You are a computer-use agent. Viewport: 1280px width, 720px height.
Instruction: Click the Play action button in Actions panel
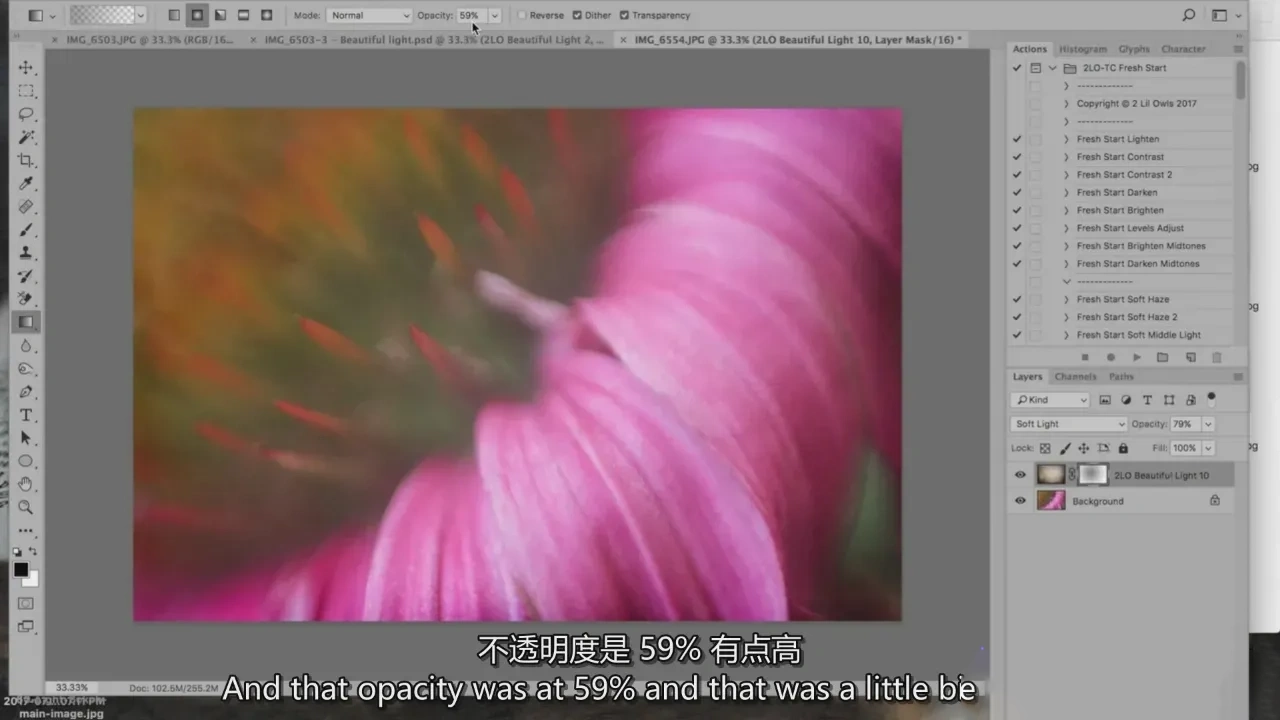pos(1137,357)
